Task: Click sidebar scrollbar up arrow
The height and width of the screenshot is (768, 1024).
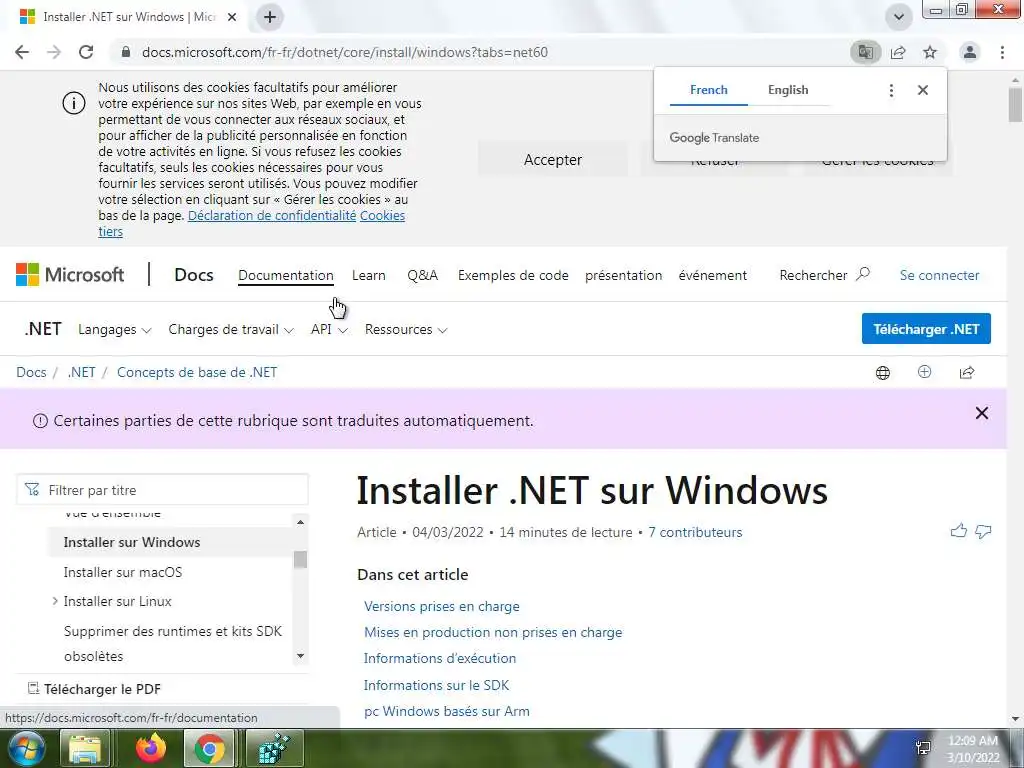Action: pyautogui.click(x=300, y=522)
